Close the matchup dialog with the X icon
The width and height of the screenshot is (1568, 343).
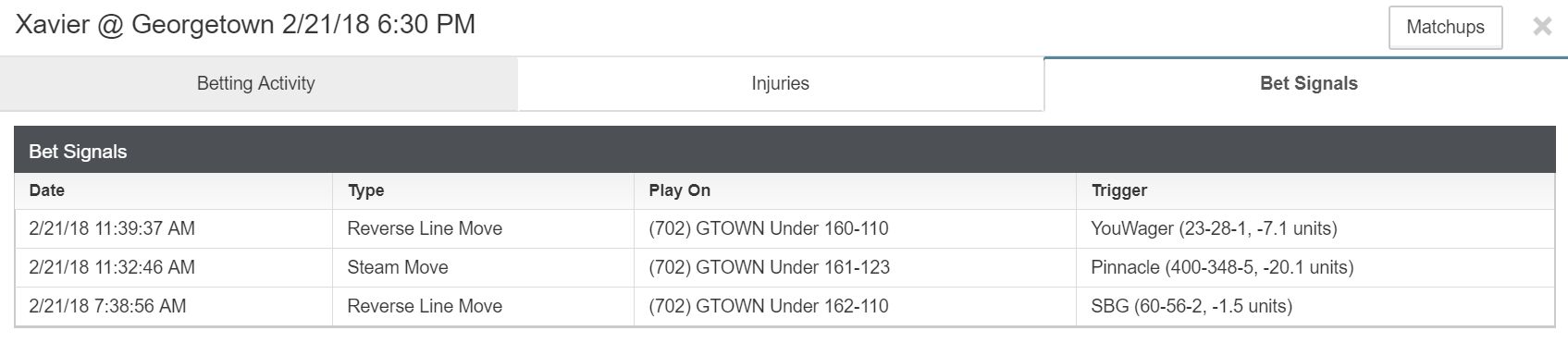tap(1541, 27)
